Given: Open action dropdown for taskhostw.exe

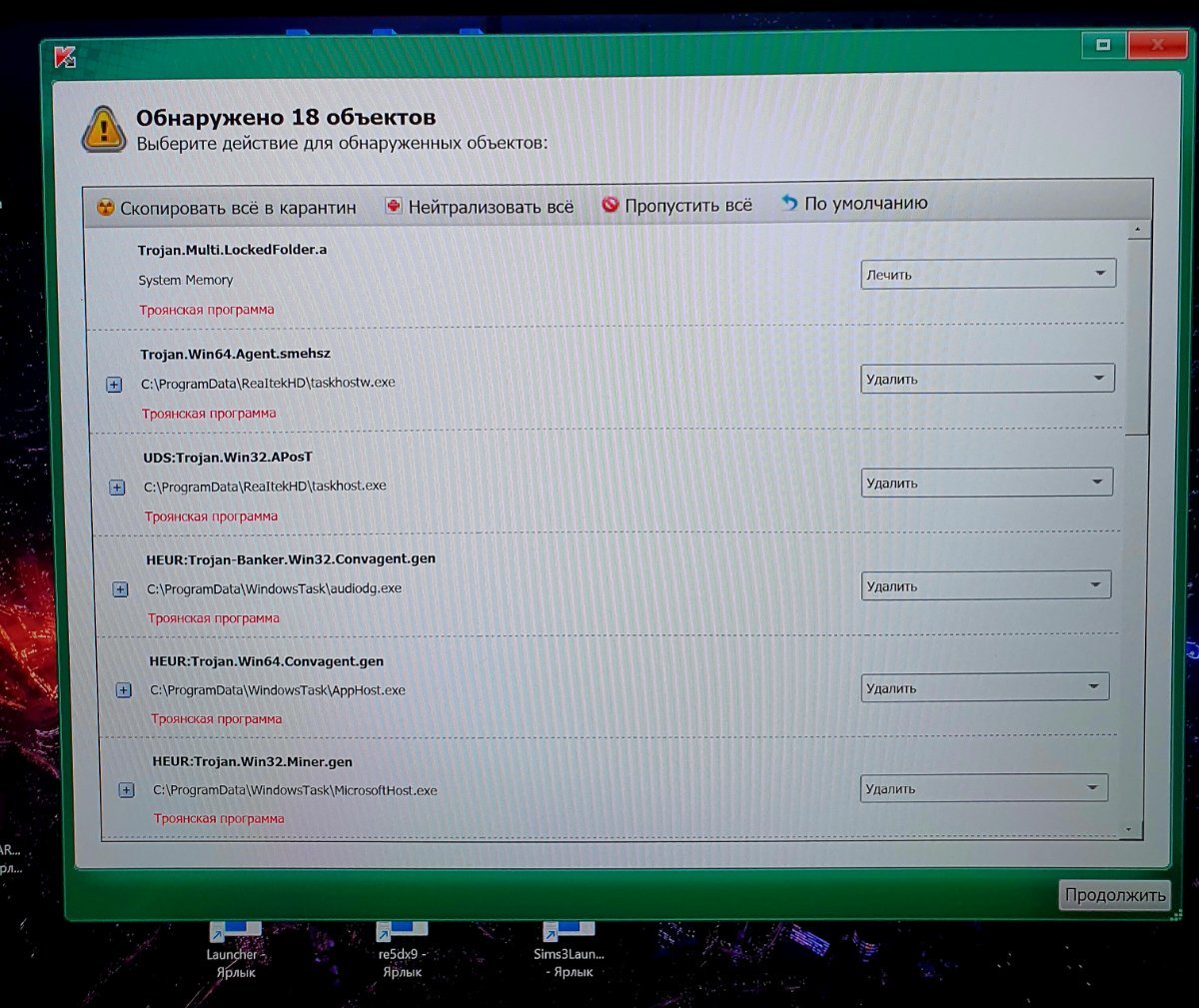Looking at the screenshot, I should click(x=987, y=379).
